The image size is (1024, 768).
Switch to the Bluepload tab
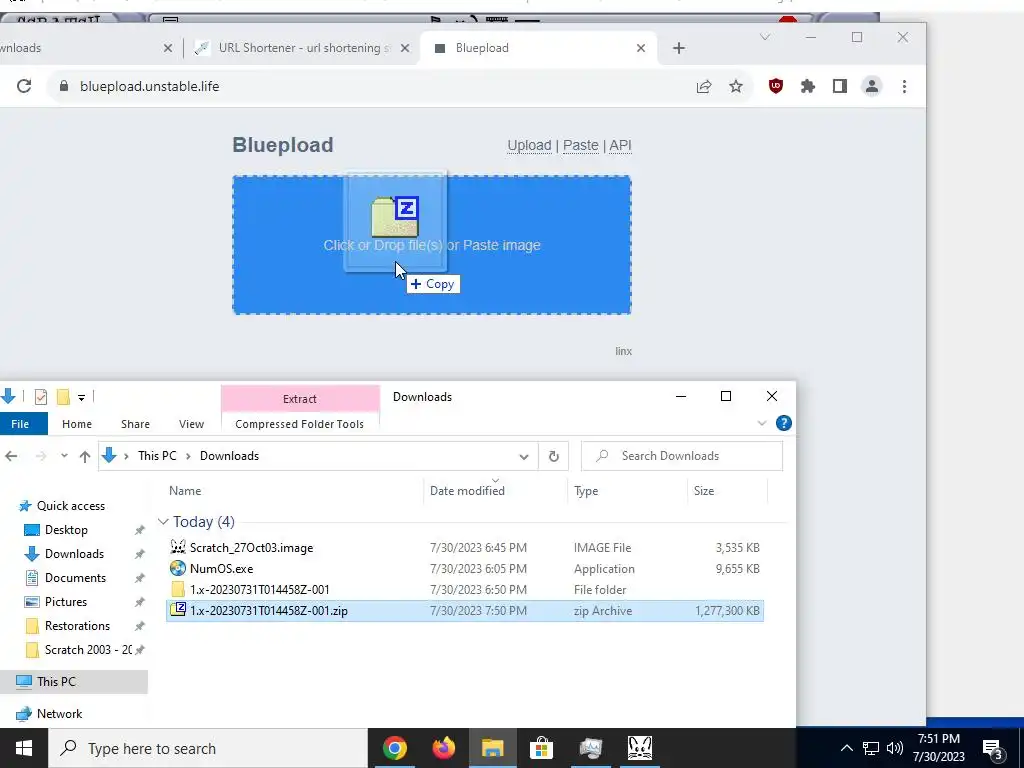tap(539, 48)
